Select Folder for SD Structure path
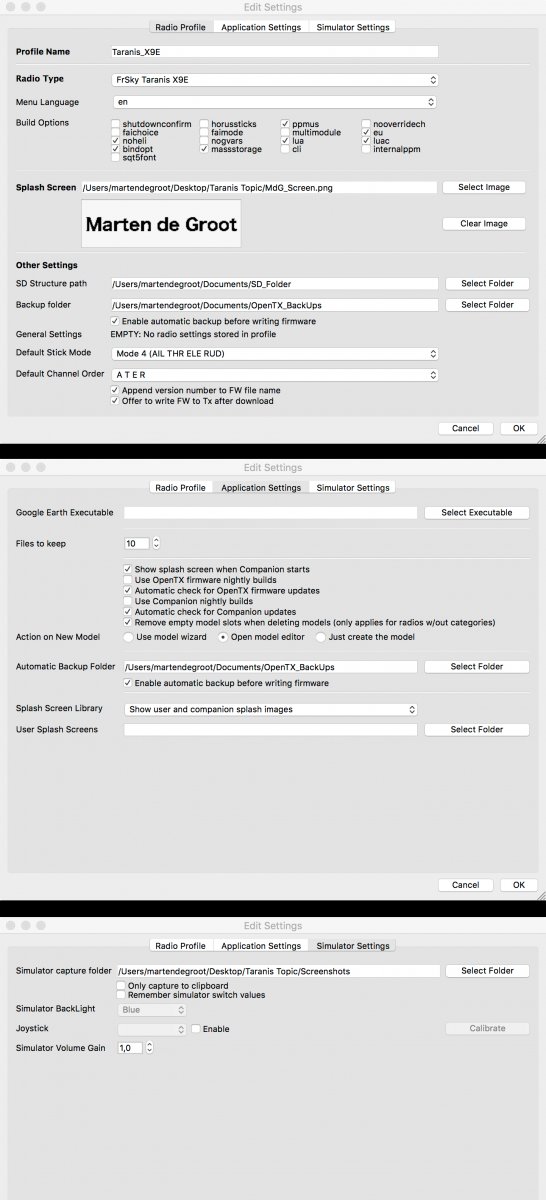The height and width of the screenshot is (1200, 546). coord(487,284)
